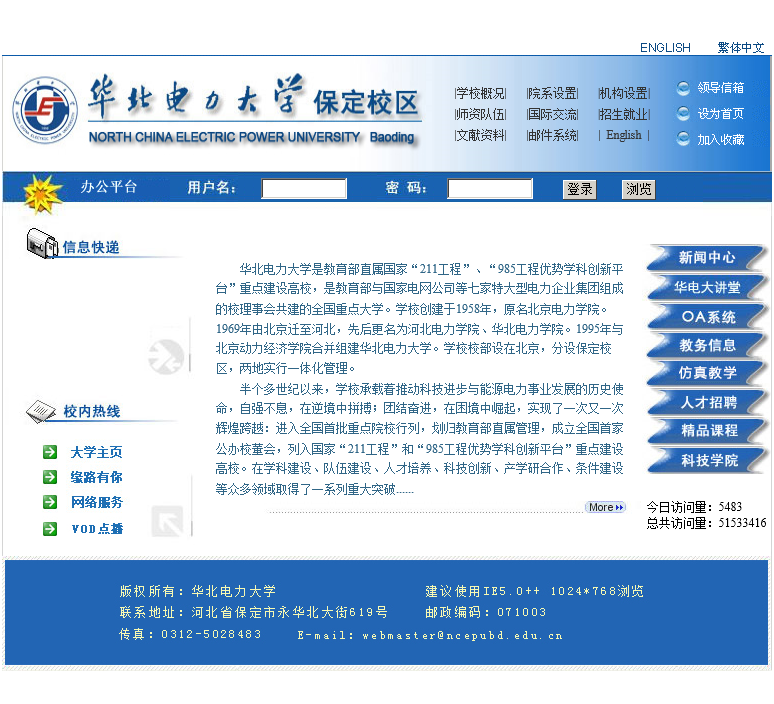
Task: Click the university round logo emblem
Action: [45, 110]
